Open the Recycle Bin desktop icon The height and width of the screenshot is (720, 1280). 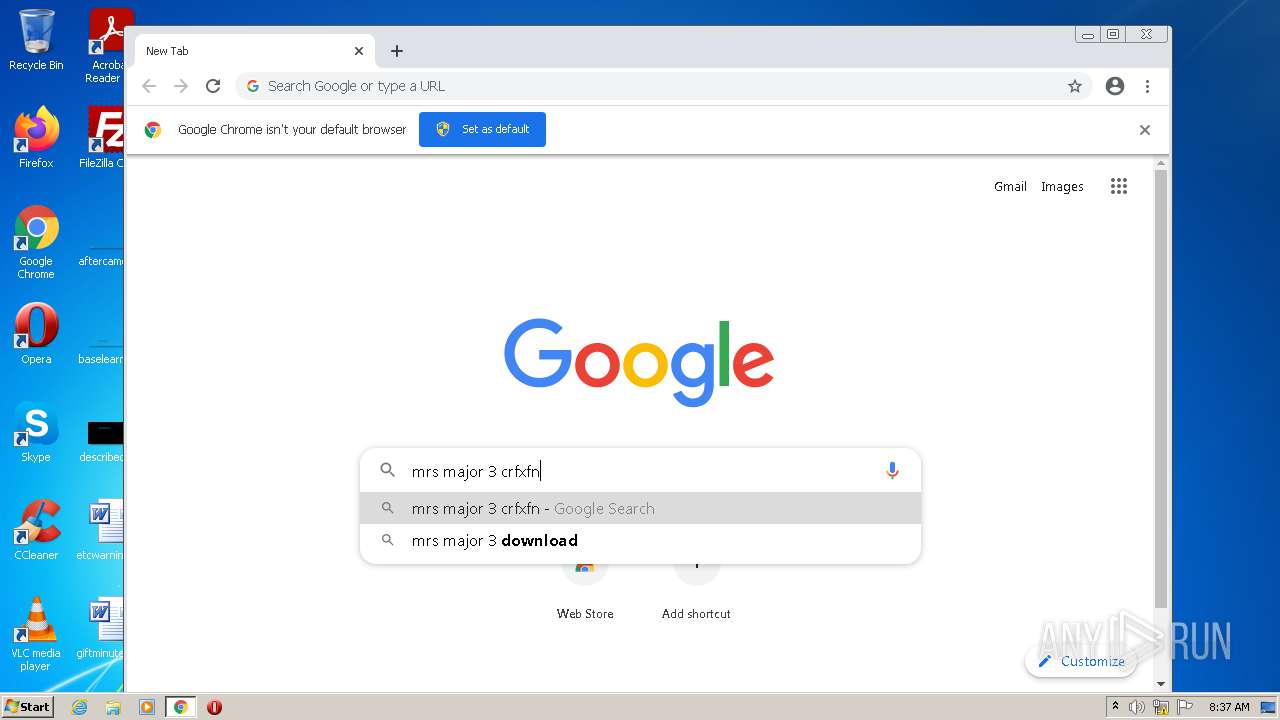point(36,40)
